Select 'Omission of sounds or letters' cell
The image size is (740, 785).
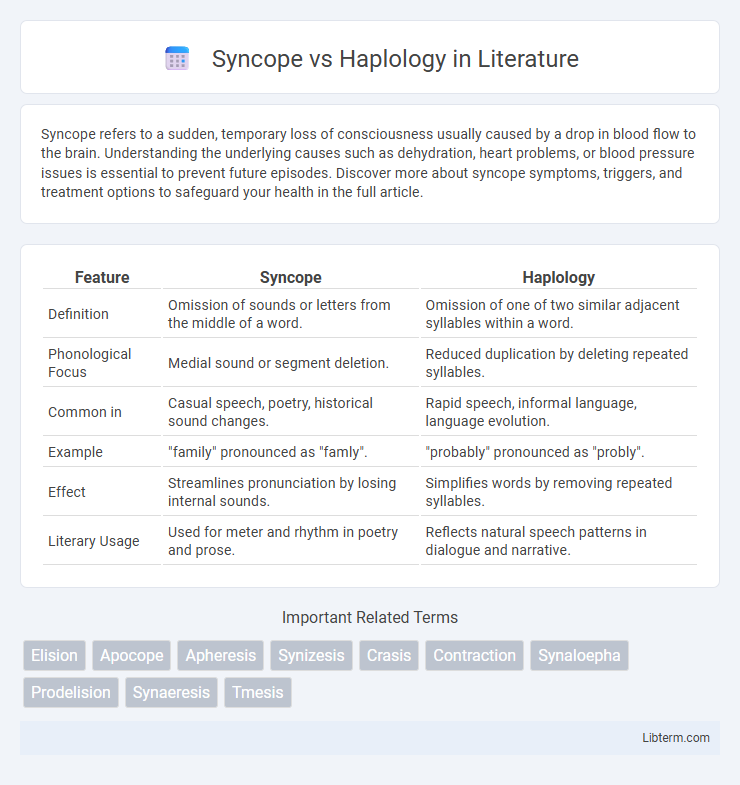(x=290, y=314)
